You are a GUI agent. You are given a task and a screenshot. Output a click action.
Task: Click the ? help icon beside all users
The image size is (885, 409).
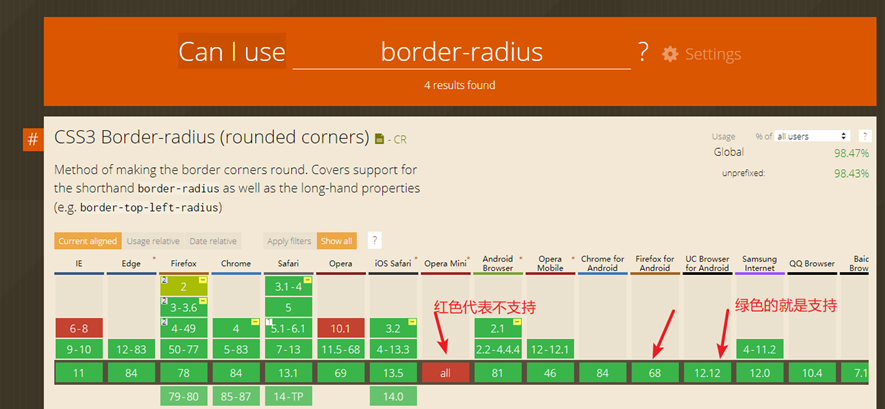pyautogui.click(x=864, y=136)
